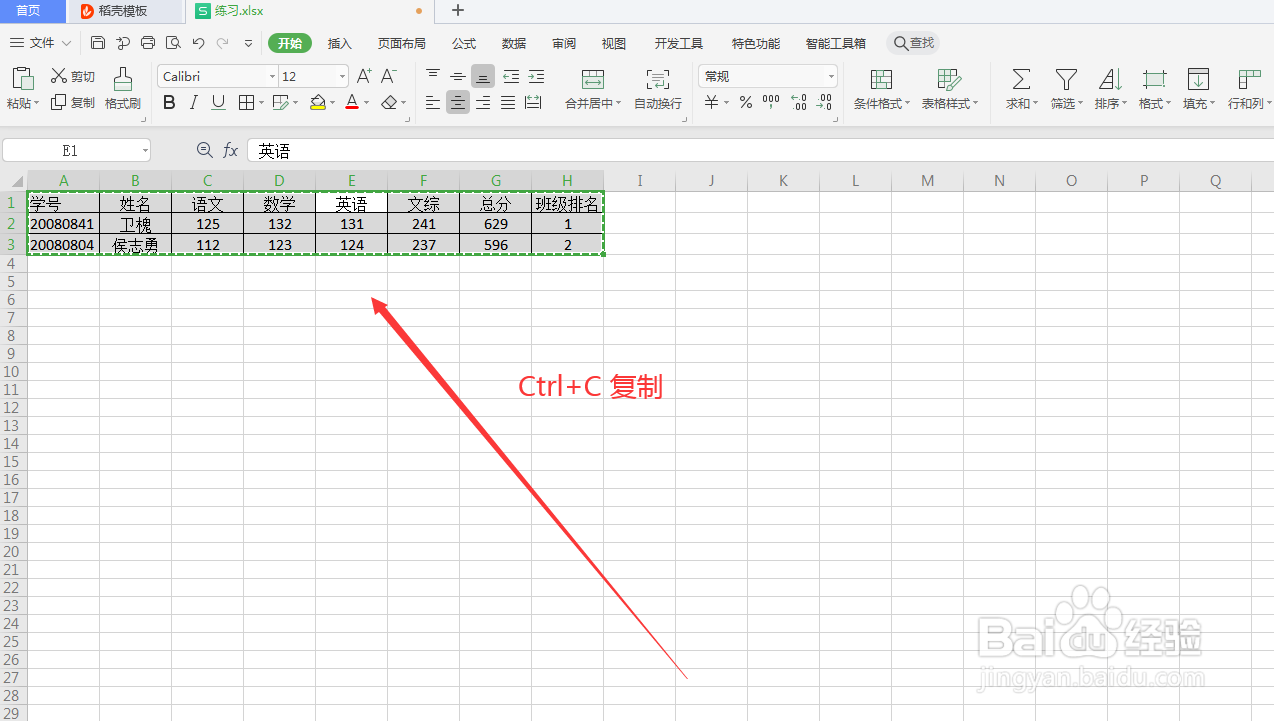Enable Wrap Text (自动换行)
This screenshot has height=721, width=1274.
coord(657,88)
